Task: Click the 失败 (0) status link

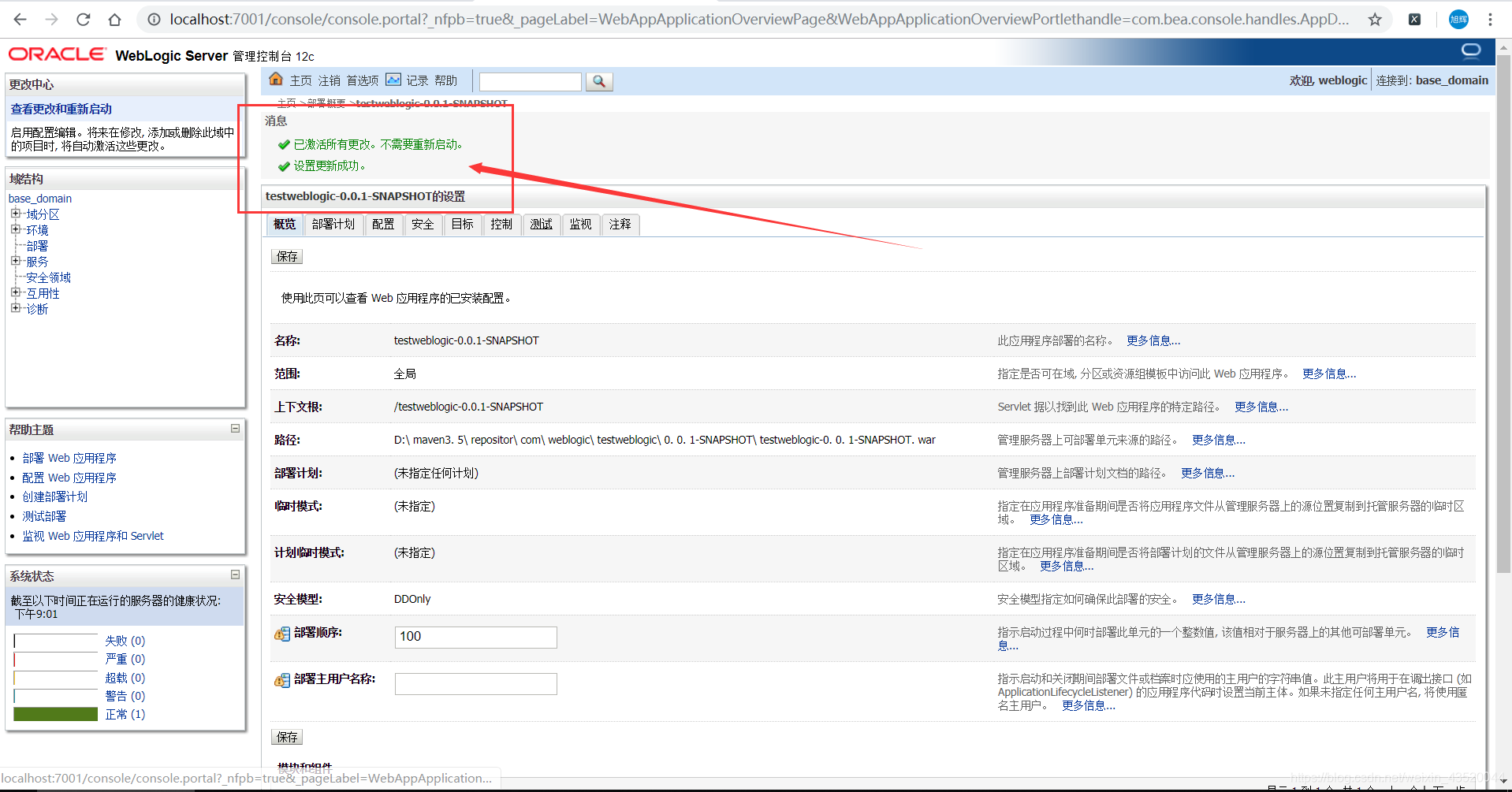Action: click(x=125, y=641)
